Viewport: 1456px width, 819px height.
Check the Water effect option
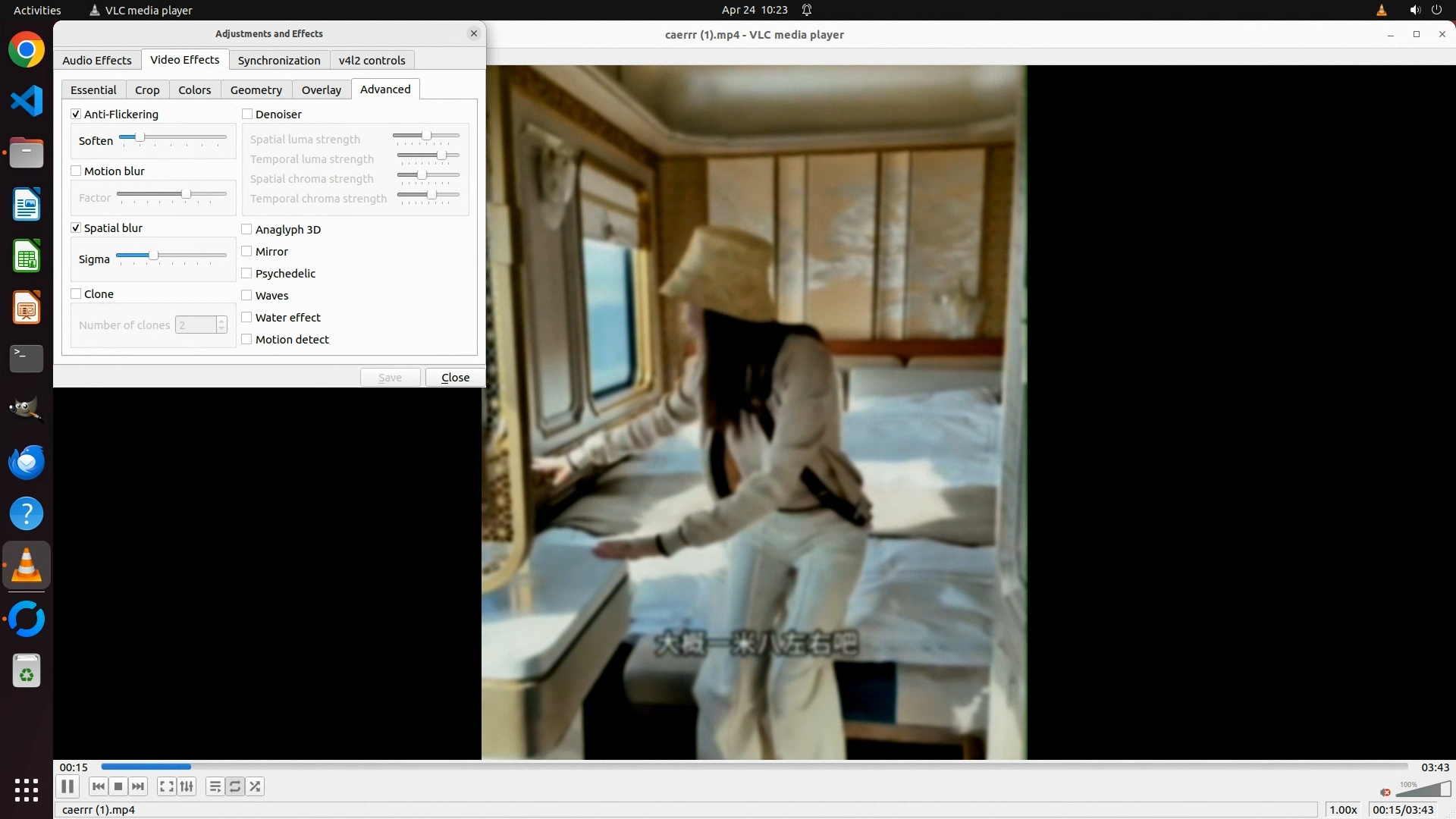(x=247, y=318)
